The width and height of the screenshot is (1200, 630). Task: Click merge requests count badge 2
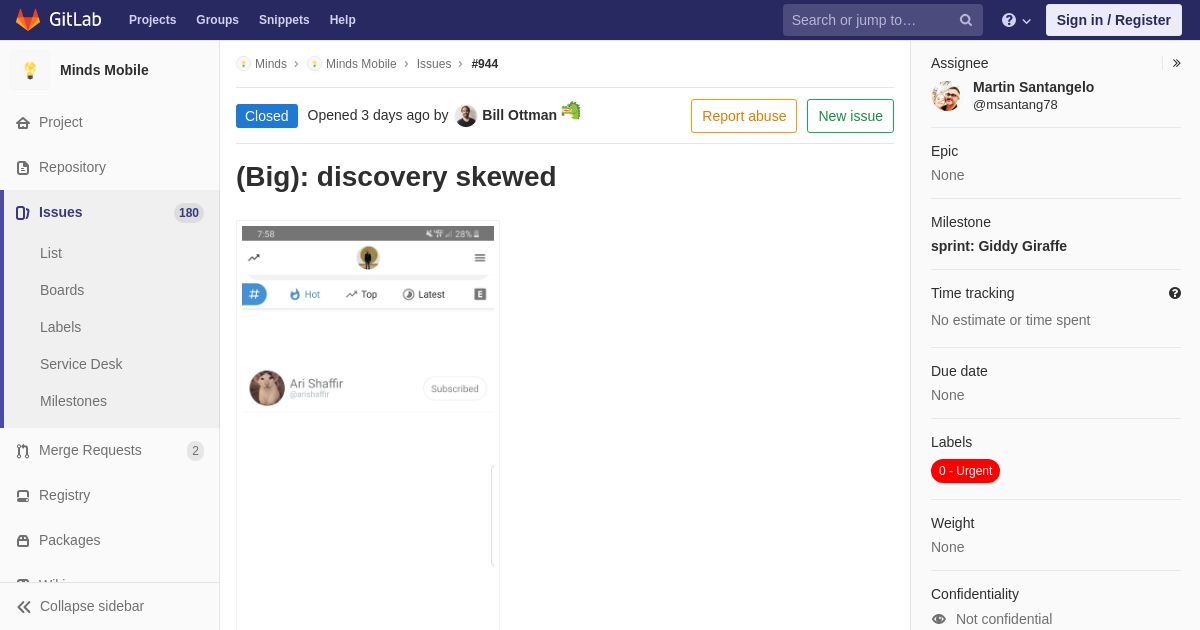click(x=195, y=451)
